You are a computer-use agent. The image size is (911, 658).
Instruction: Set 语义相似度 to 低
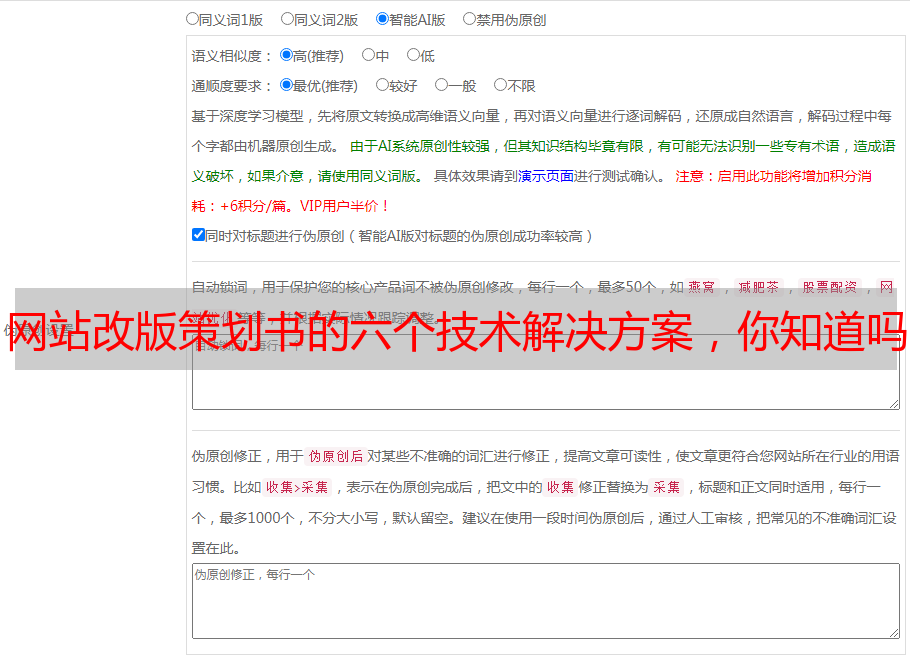(413, 55)
